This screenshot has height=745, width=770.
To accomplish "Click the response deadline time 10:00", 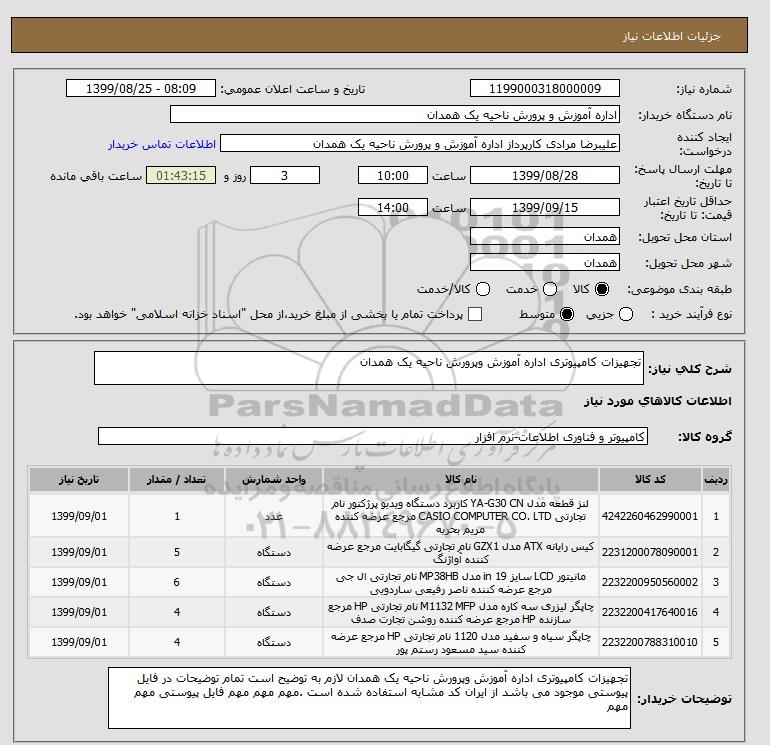I will (x=393, y=176).
